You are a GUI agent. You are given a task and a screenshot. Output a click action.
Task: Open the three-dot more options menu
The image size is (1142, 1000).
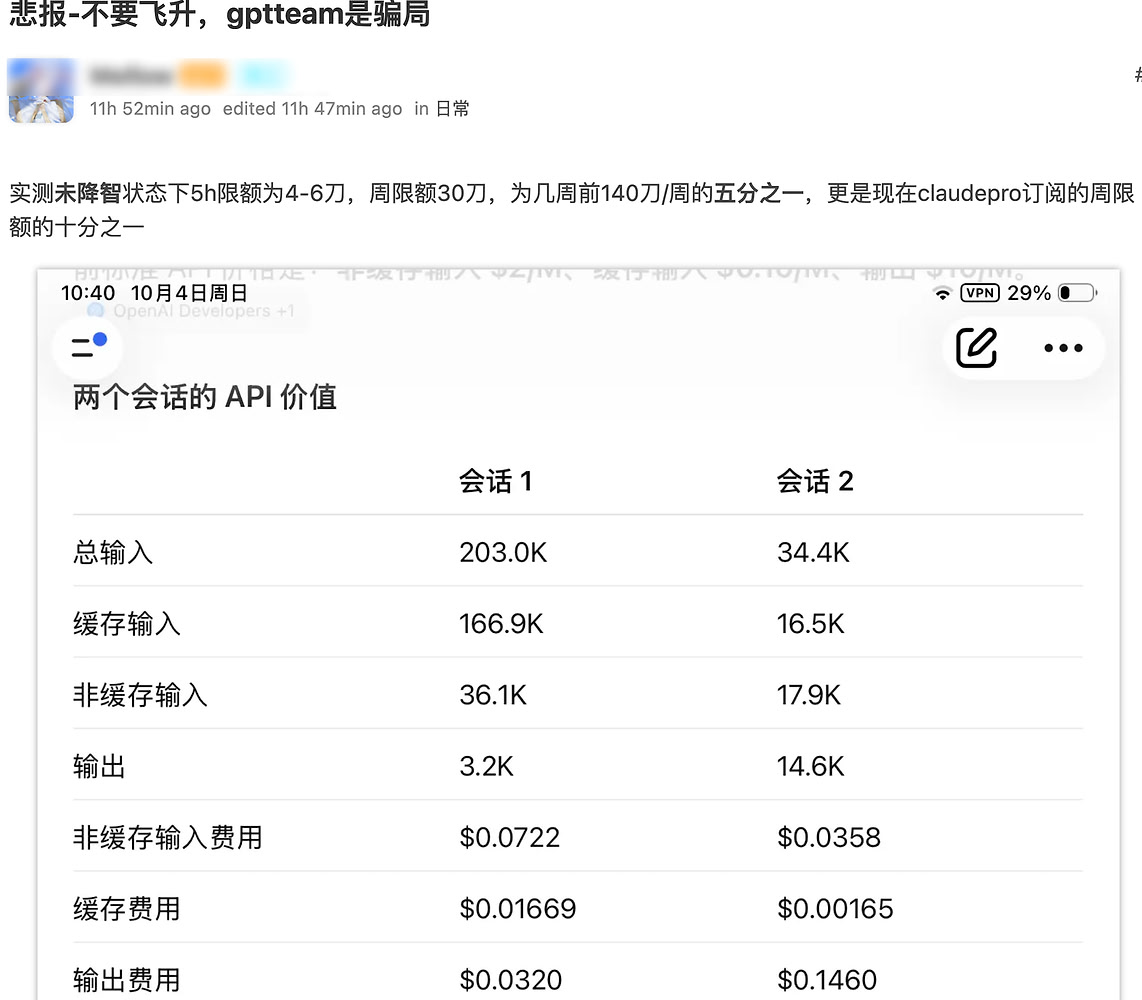pos(1063,348)
